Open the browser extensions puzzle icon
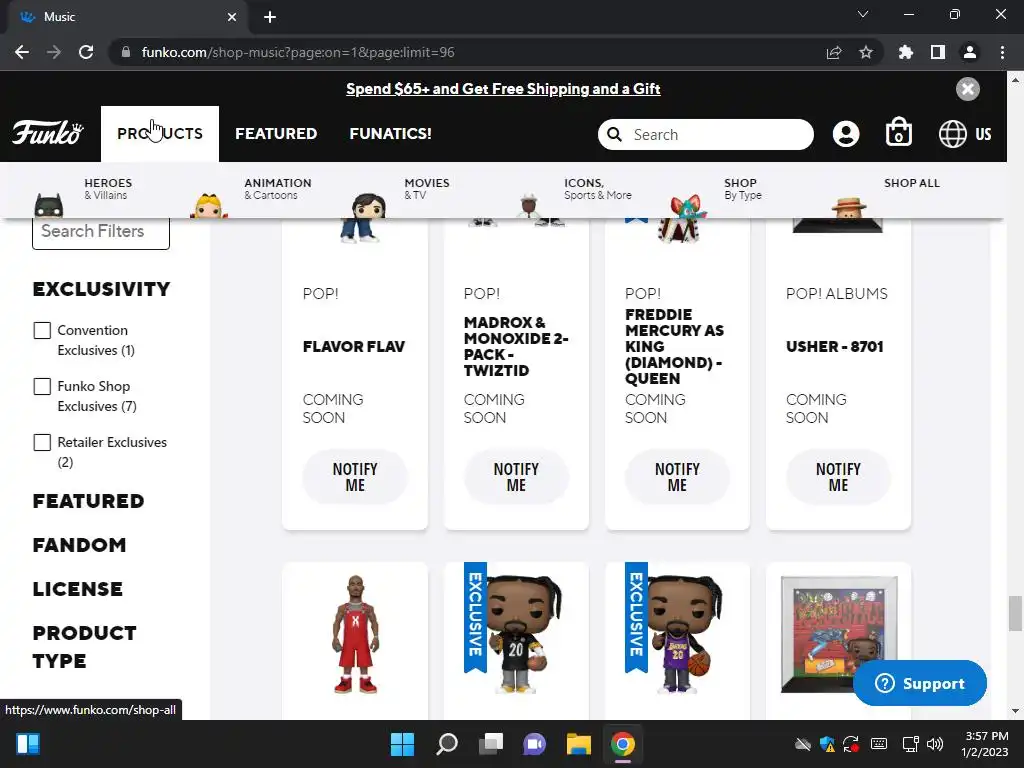The width and height of the screenshot is (1024, 768). (x=905, y=52)
